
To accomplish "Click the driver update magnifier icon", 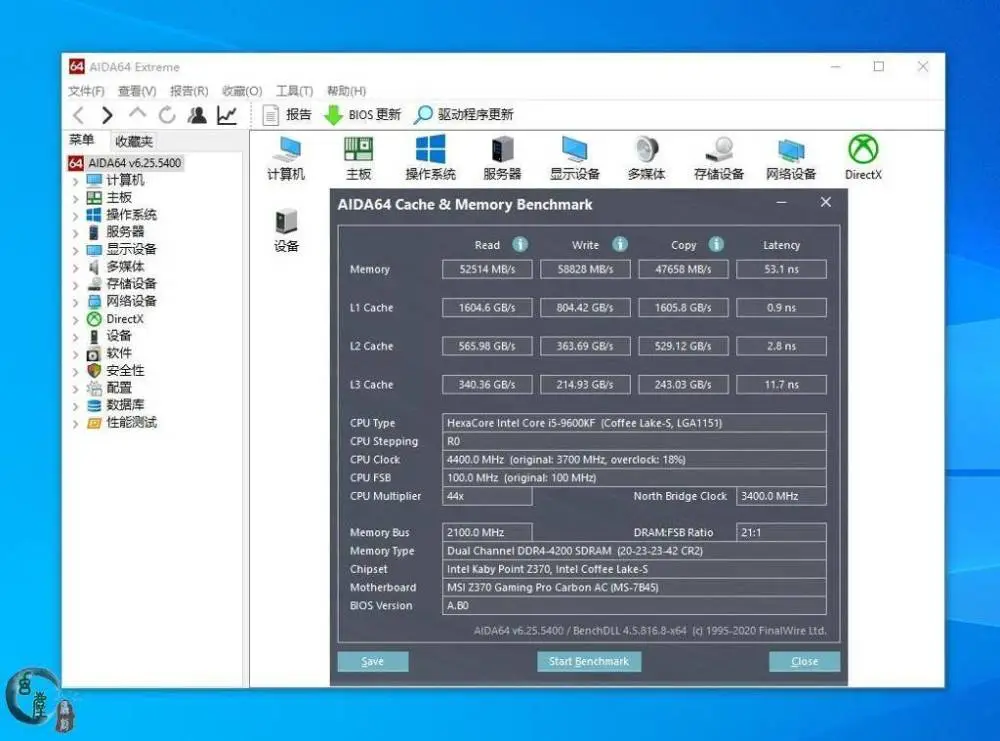I will tap(424, 115).
